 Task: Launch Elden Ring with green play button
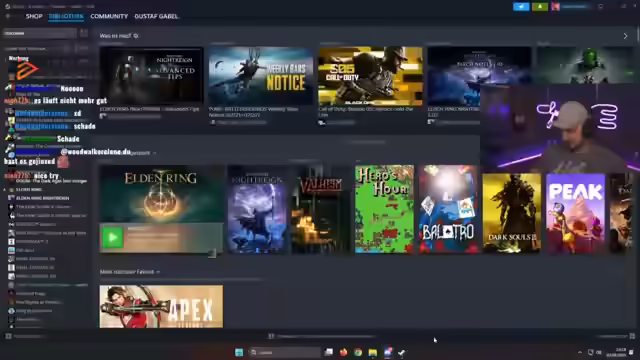[x=112, y=238]
